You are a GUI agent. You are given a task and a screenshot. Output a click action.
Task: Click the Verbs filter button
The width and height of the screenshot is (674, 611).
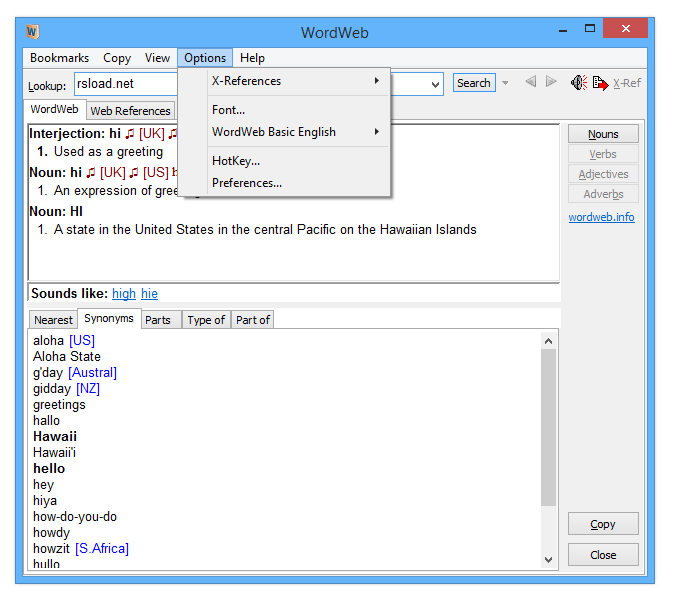coord(603,154)
